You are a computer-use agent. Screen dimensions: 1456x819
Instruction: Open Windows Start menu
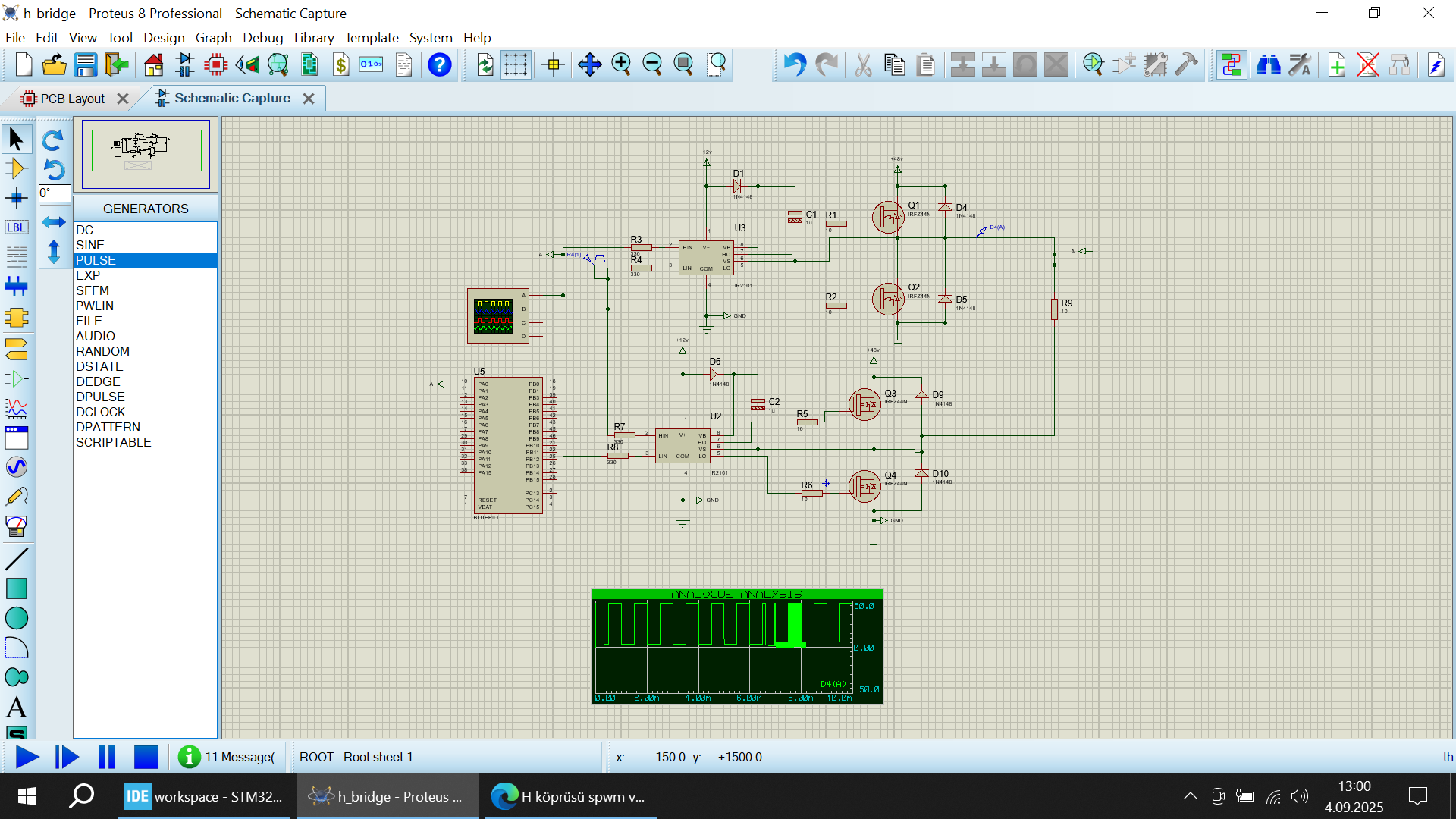27,796
